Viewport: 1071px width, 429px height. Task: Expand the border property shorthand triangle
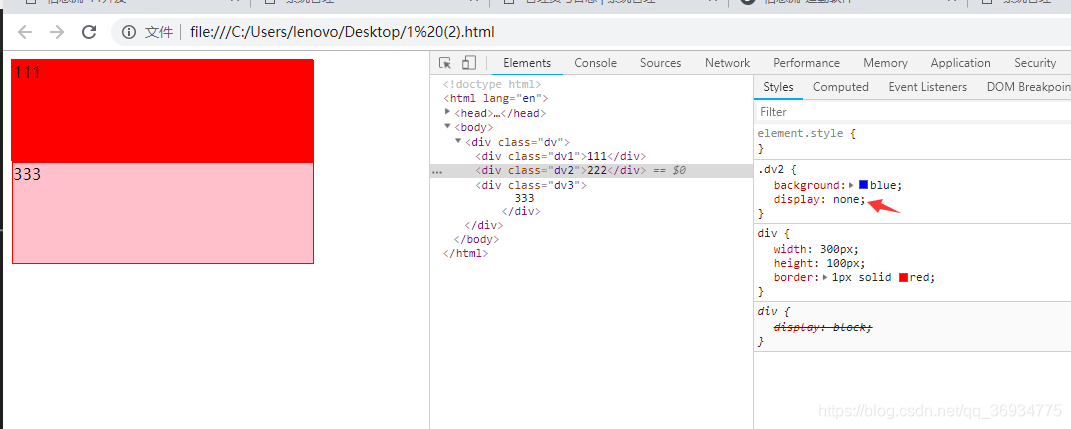pos(825,277)
